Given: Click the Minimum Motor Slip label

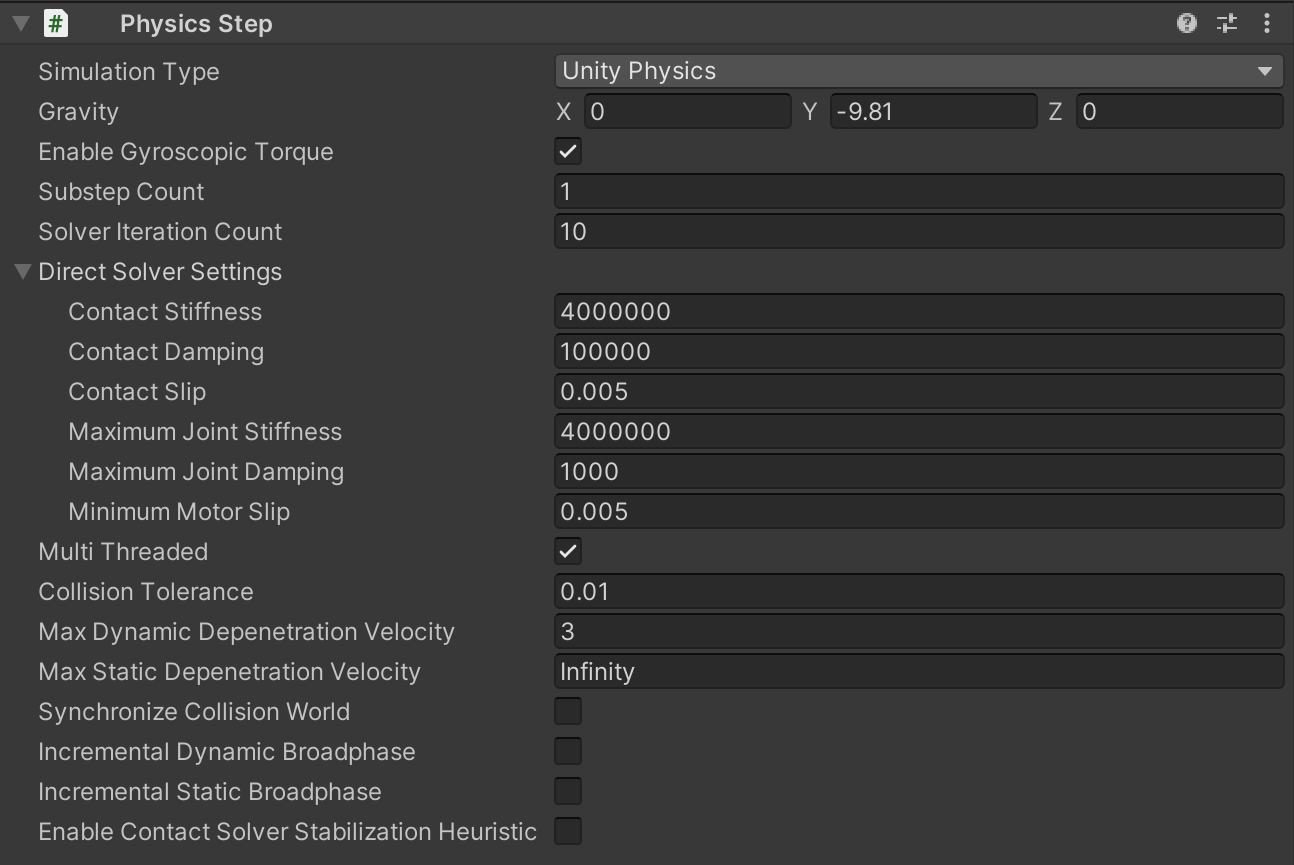Looking at the screenshot, I should 179,512.
